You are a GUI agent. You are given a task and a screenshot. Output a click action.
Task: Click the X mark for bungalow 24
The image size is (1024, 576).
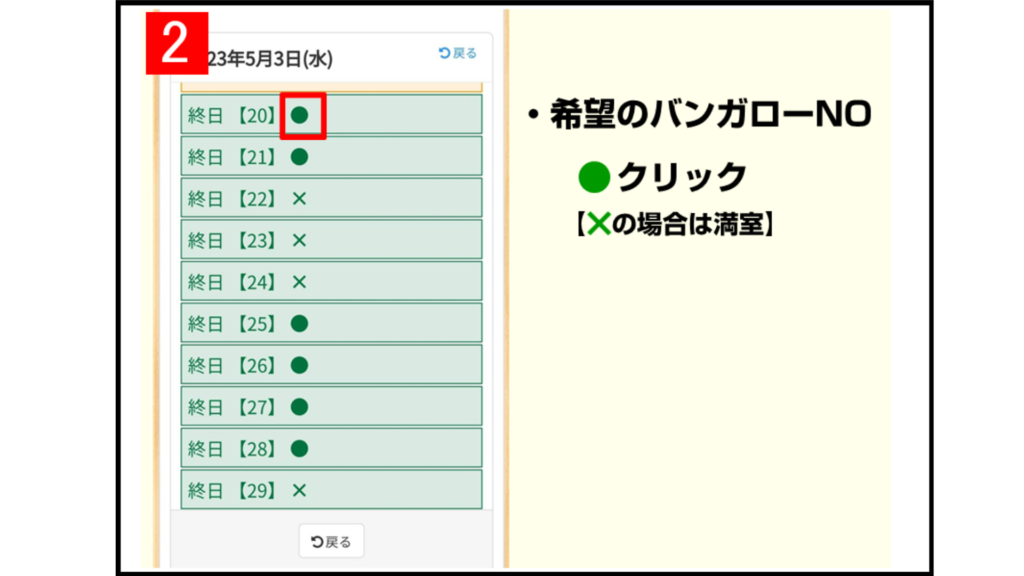299,283
